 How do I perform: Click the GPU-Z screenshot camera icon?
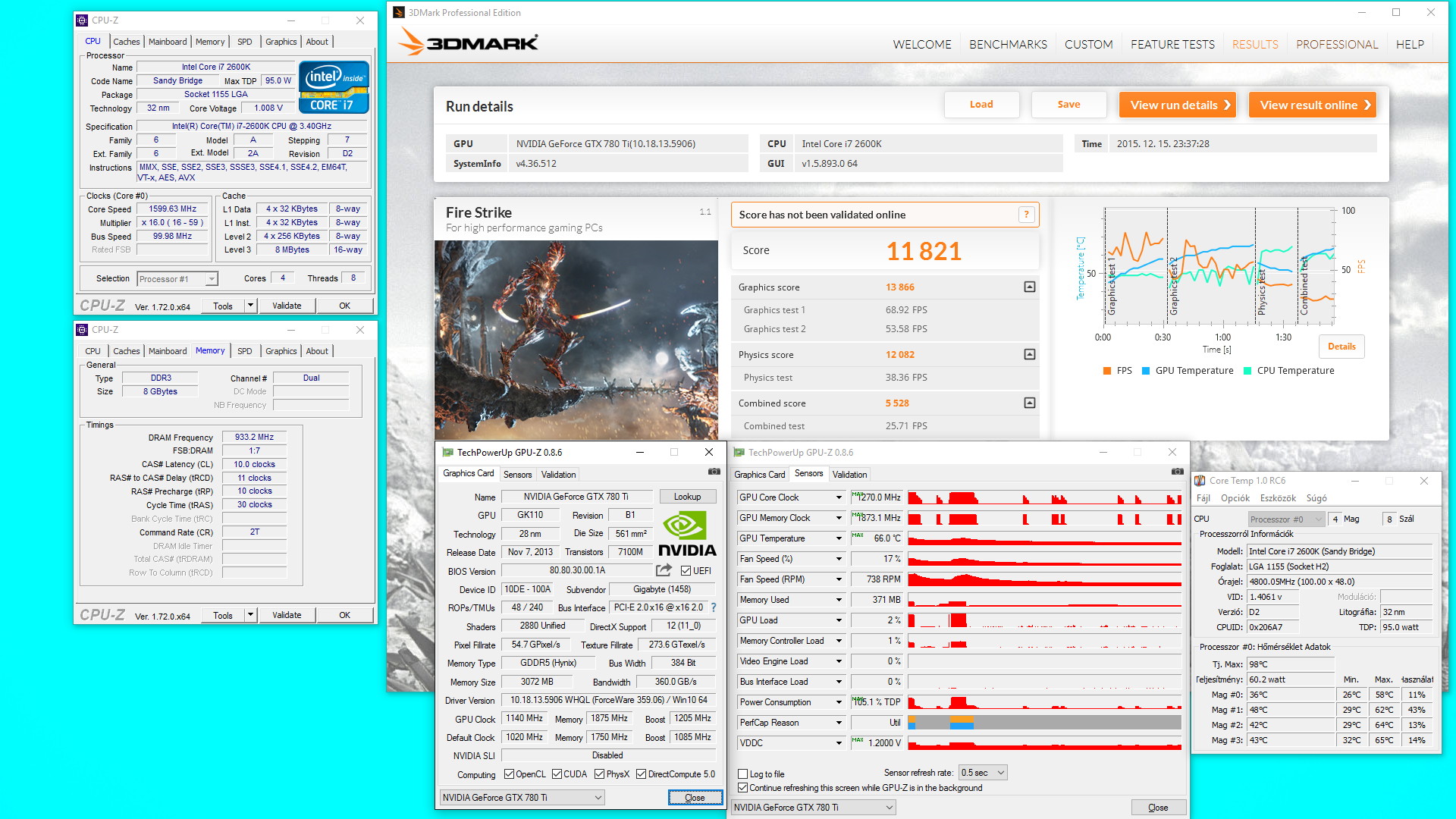[x=714, y=472]
